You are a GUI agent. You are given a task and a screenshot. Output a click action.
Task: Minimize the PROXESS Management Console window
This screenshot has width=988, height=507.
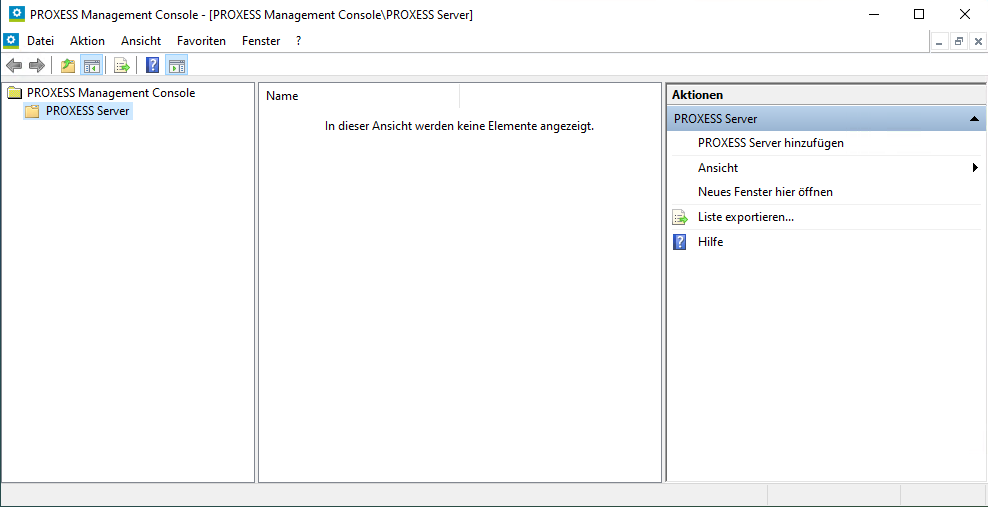click(x=873, y=14)
